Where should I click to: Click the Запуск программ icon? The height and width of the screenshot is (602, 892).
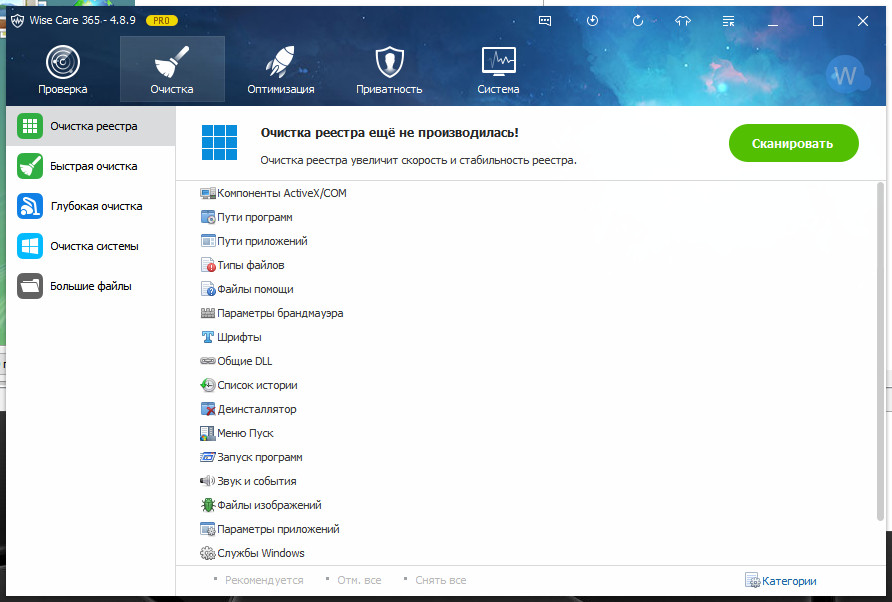click(208, 457)
